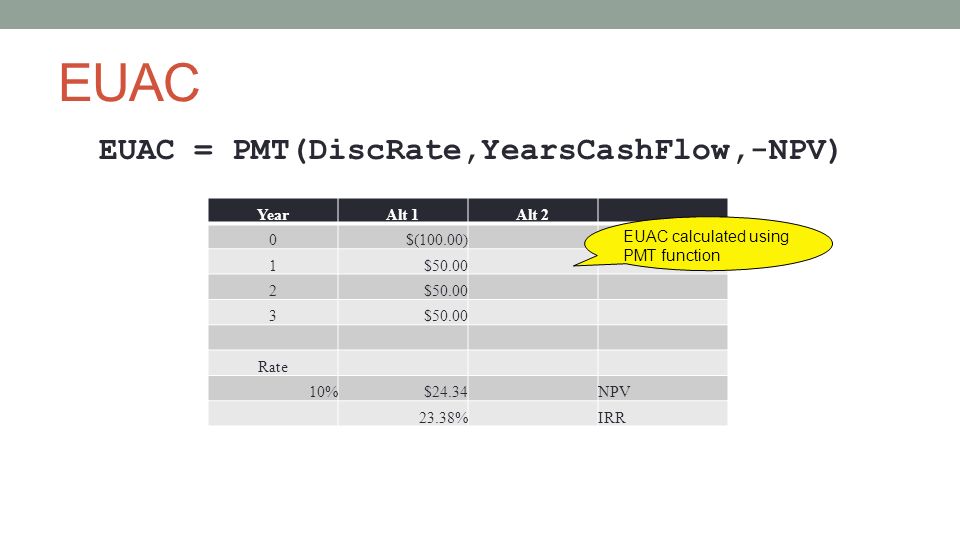The width and height of the screenshot is (960, 540).
Task: Select the $50.00 cell for year 2
Action: tap(403, 288)
